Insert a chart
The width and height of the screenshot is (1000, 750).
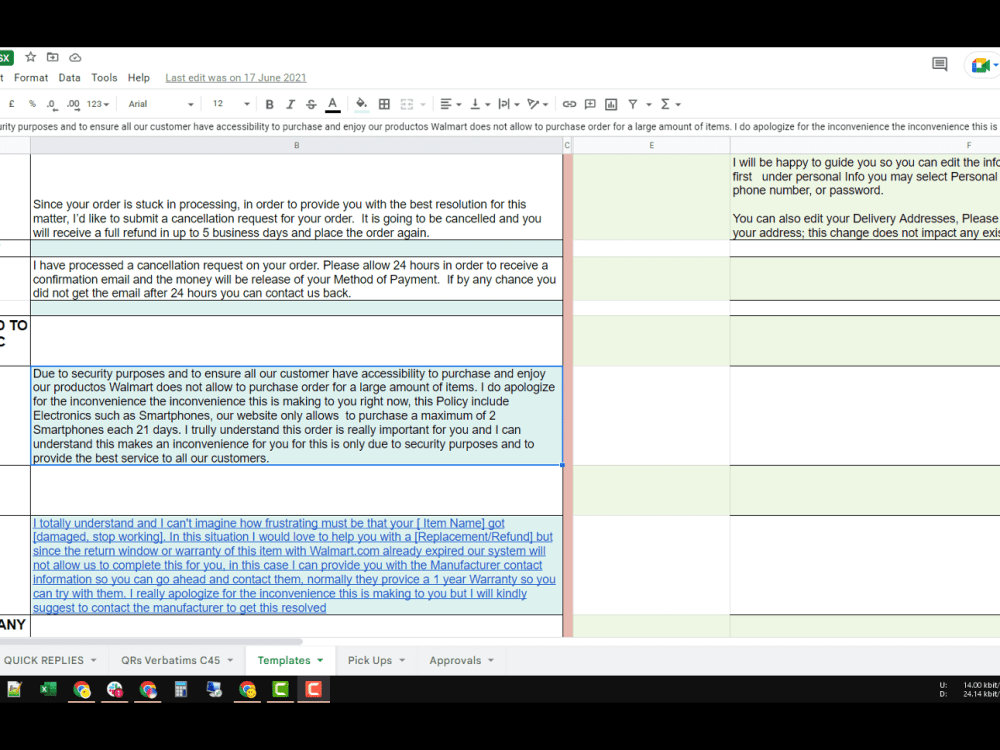pyautogui.click(x=611, y=104)
